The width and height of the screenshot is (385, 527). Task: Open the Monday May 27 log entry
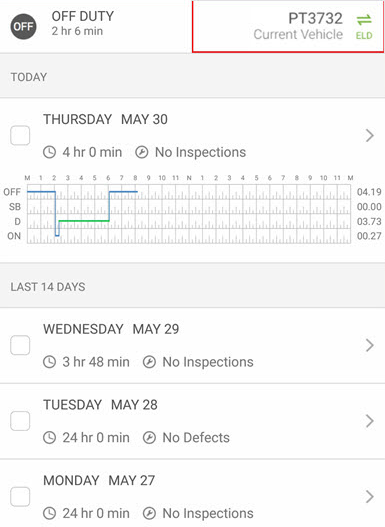(192, 493)
